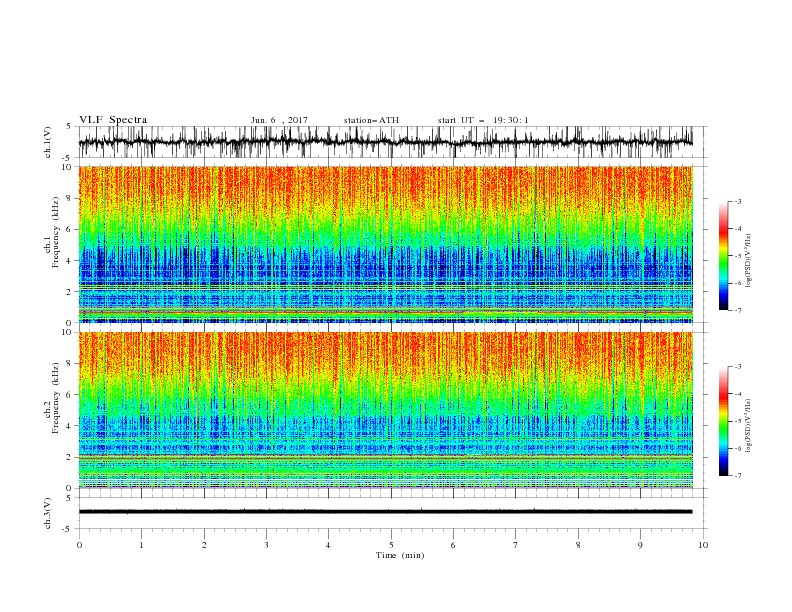Click the ch.3 flat waveform trace
This screenshot has width=792, height=612.
(x=386, y=512)
